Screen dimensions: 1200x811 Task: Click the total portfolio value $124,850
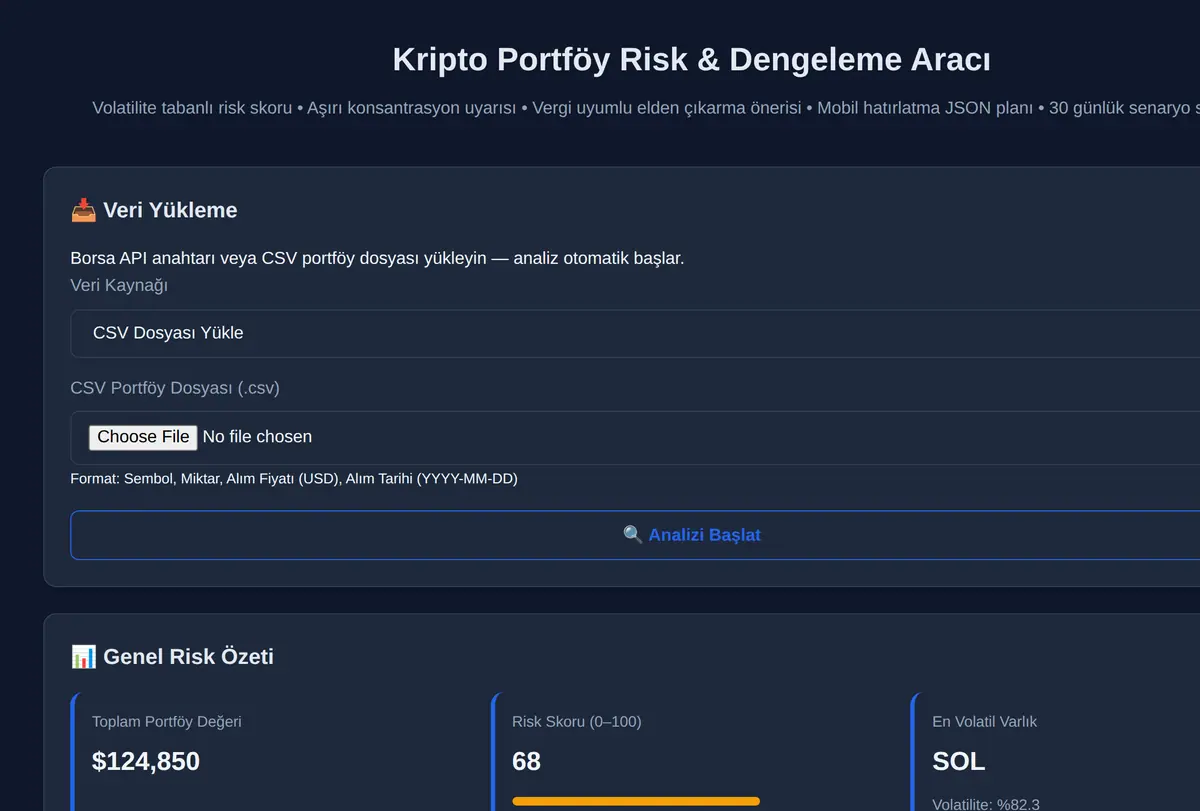pyautogui.click(x=146, y=761)
